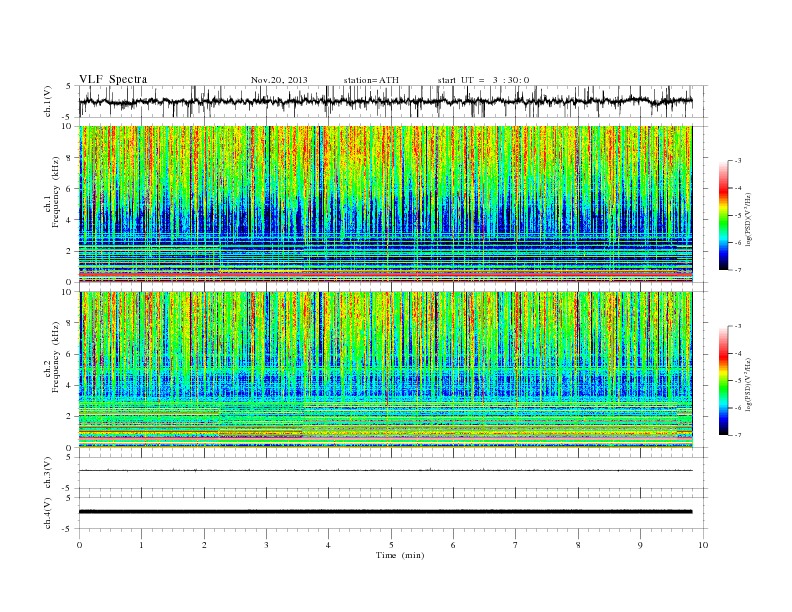792x612 pixels.
Task: Click the ch.4 voltage trace panel
Action: click(x=393, y=513)
